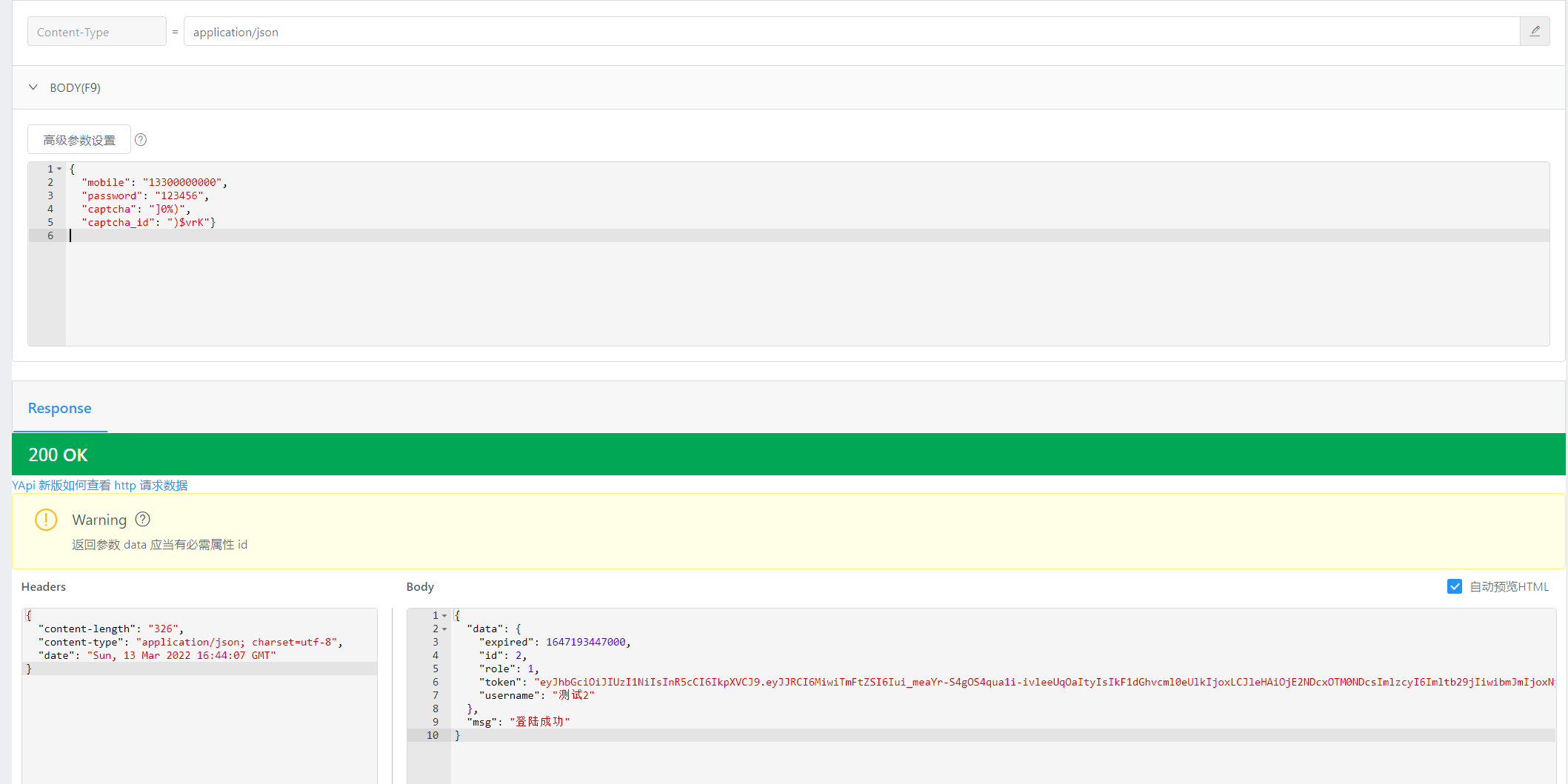Click the Content-Type header name field
Screen dimensions: 1568x784
tap(97, 31)
